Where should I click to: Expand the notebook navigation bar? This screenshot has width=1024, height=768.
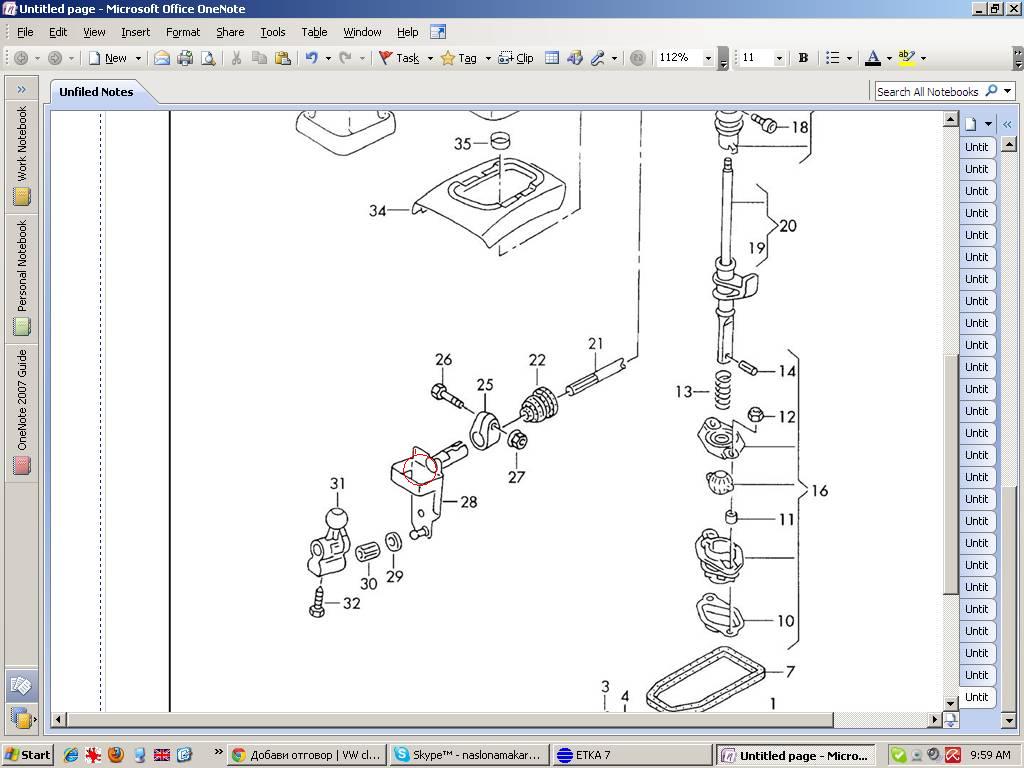coord(21,90)
